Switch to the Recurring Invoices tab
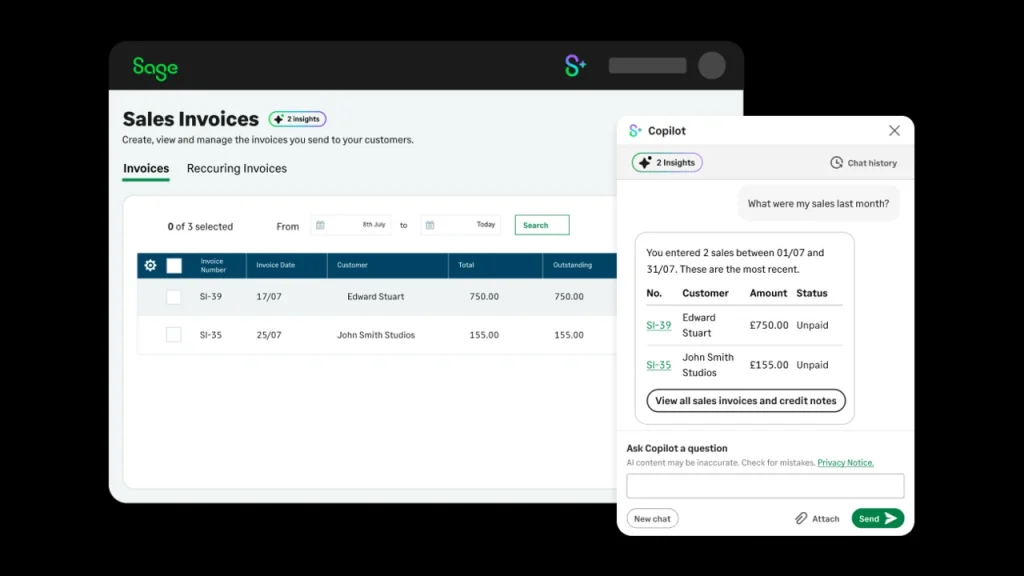 [x=237, y=169]
